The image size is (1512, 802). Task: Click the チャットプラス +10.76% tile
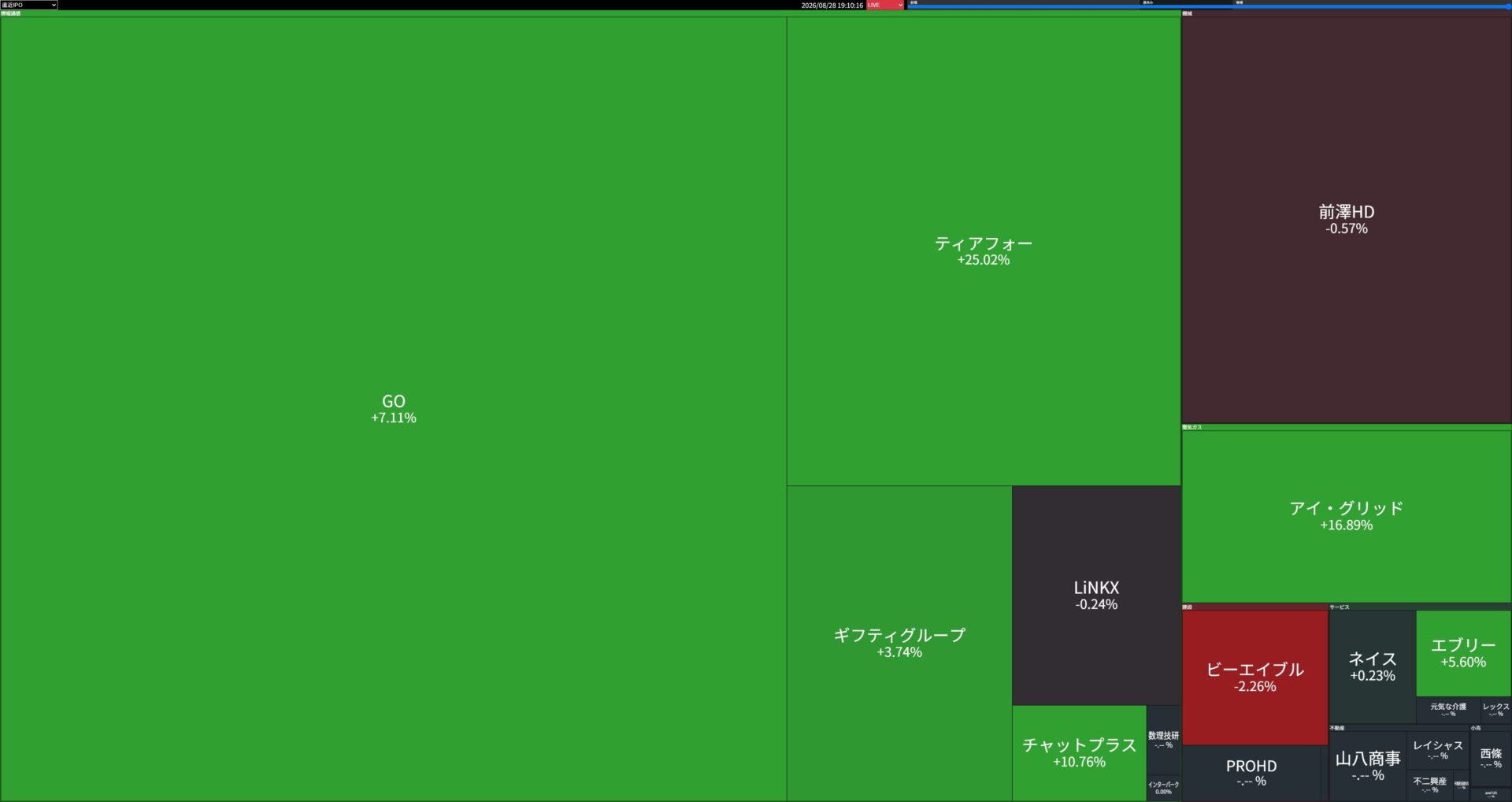pyautogui.click(x=1079, y=753)
